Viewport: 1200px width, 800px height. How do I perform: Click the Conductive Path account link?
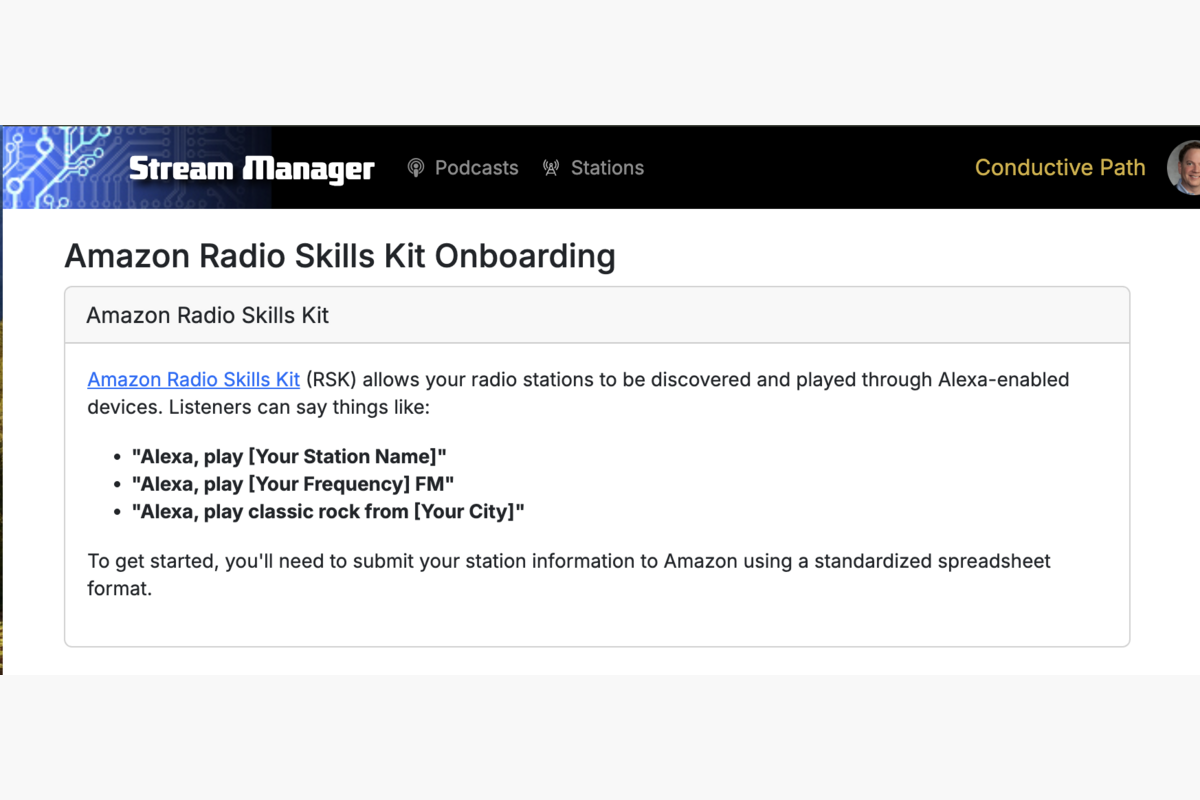click(x=1060, y=168)
